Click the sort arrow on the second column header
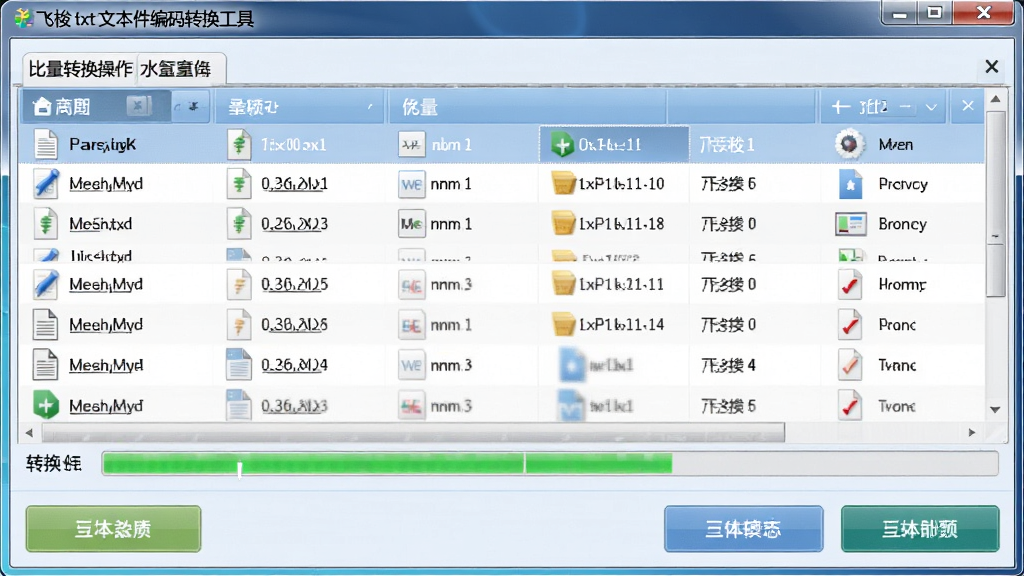 (x=370, y=106)
